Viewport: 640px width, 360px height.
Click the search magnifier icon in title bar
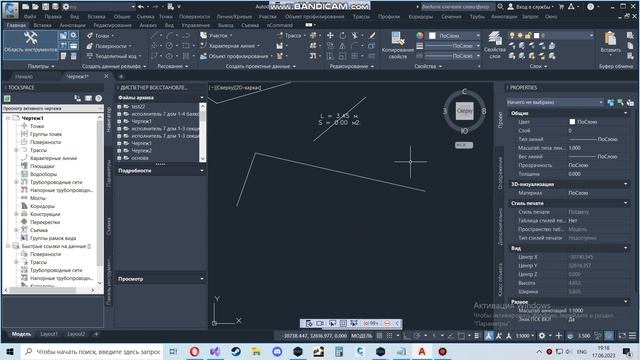click(500, 7)
